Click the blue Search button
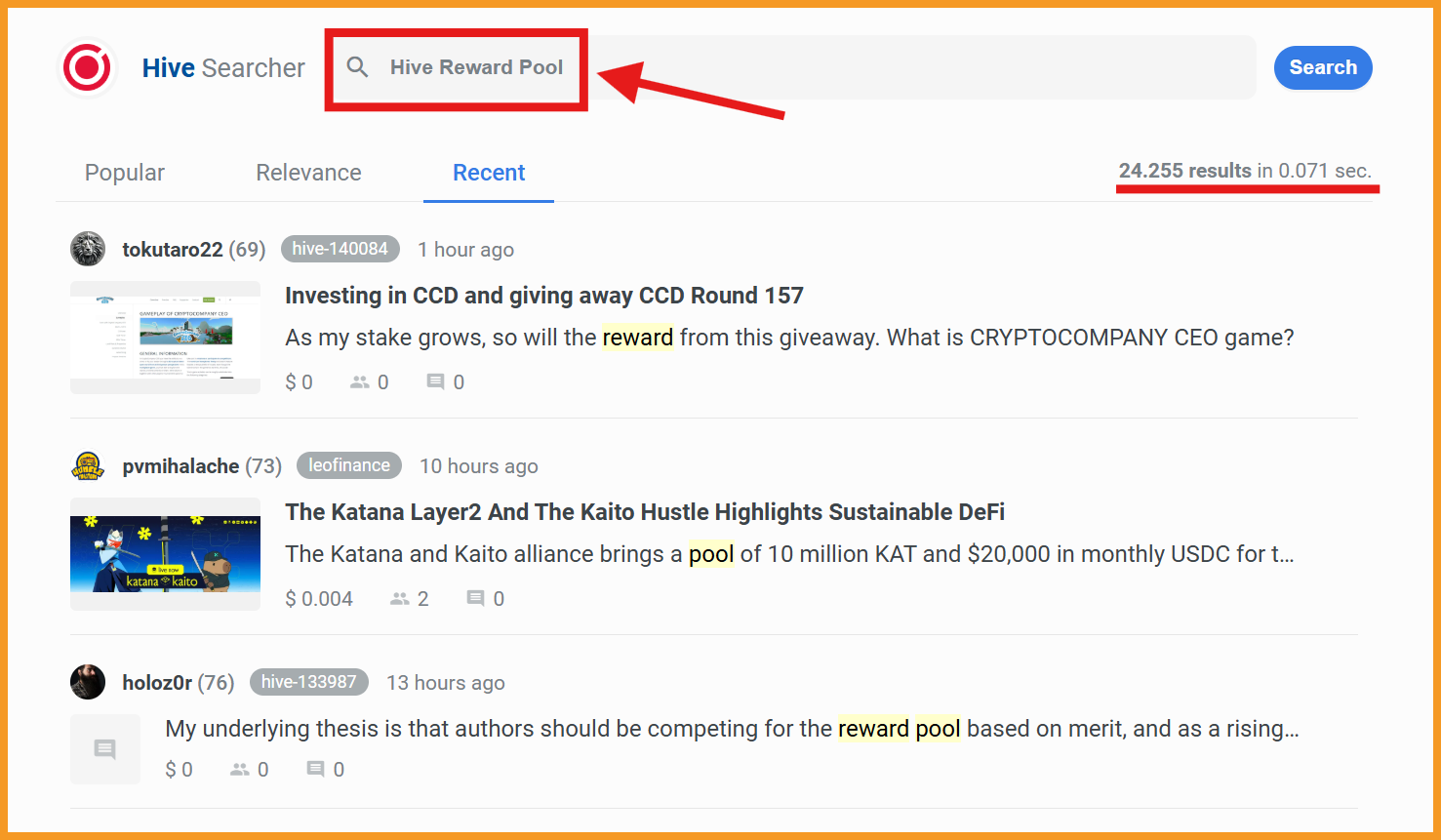This screenshot has width=1441, height=840. [1323, 67]
